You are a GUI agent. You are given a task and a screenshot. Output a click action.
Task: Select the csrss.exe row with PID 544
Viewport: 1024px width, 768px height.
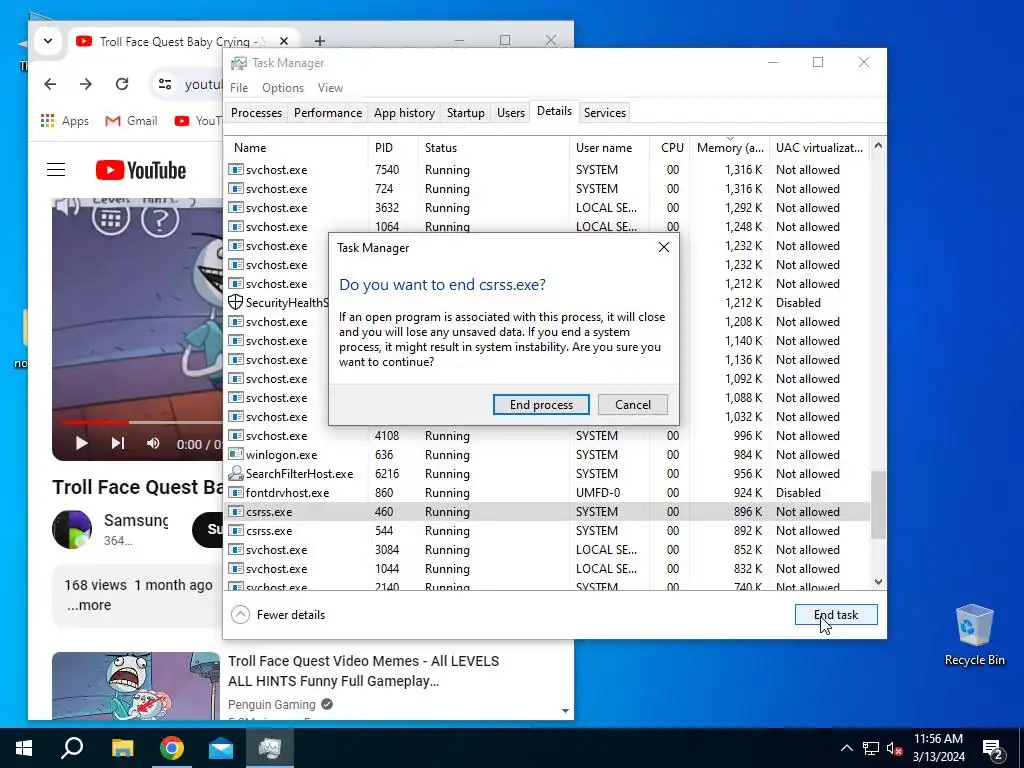(547, 531)
